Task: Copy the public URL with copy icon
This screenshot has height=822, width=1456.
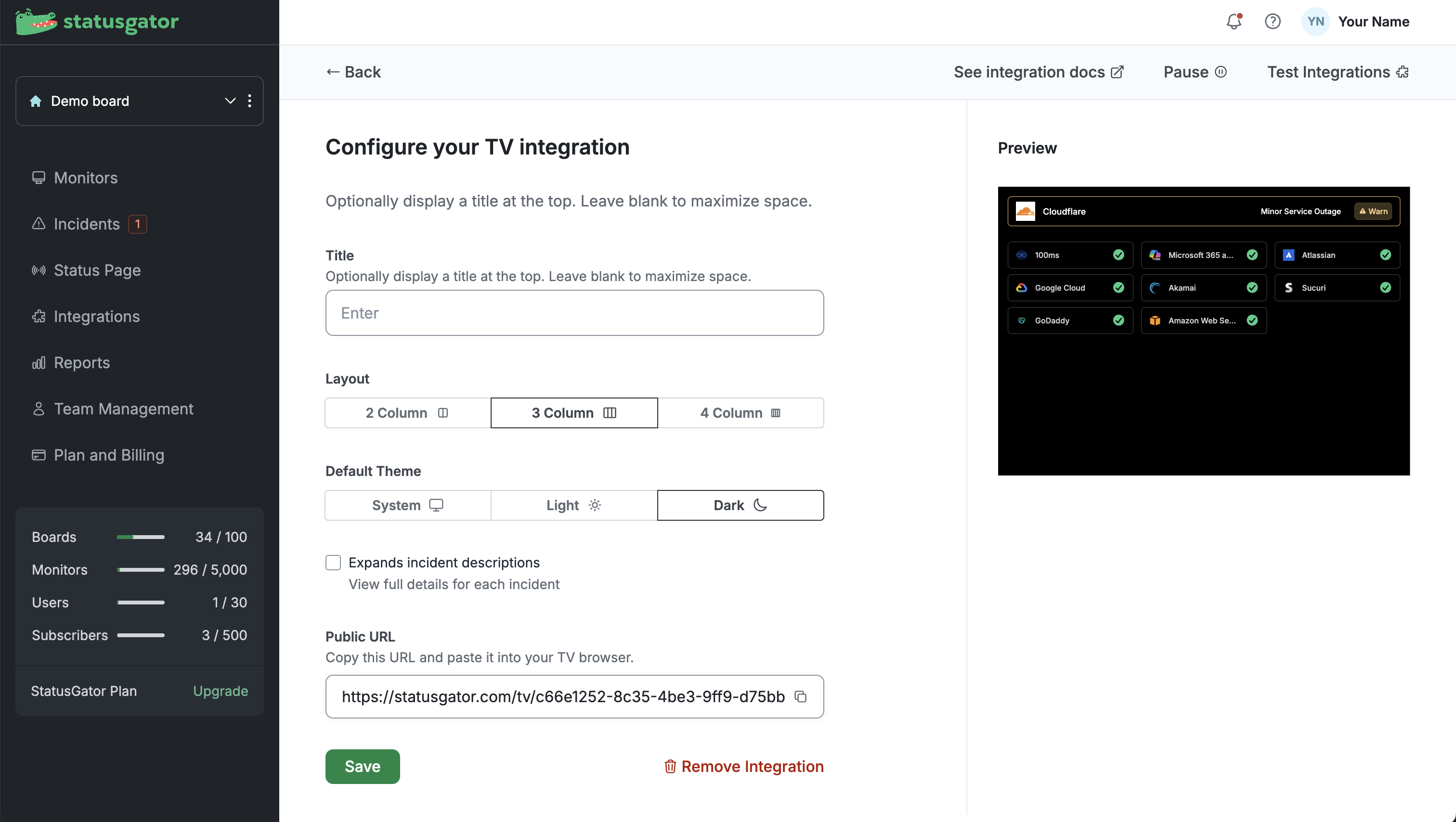Action: point(800,696)
